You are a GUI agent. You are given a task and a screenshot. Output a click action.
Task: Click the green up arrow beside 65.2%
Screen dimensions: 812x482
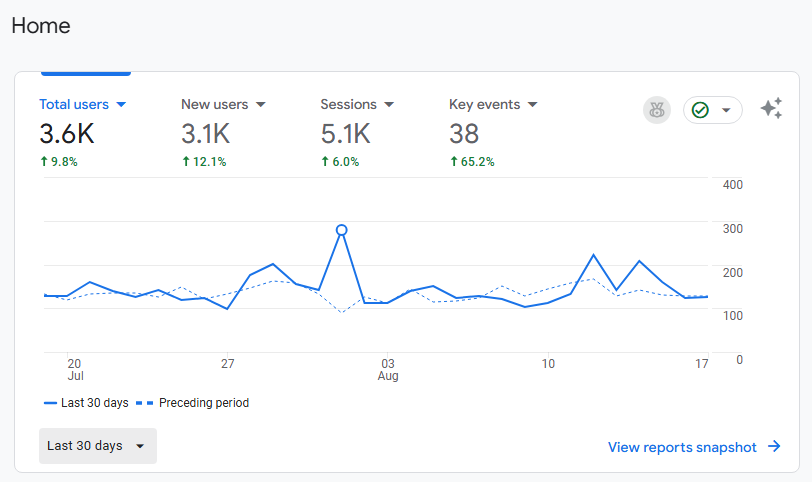click(454, 161)
